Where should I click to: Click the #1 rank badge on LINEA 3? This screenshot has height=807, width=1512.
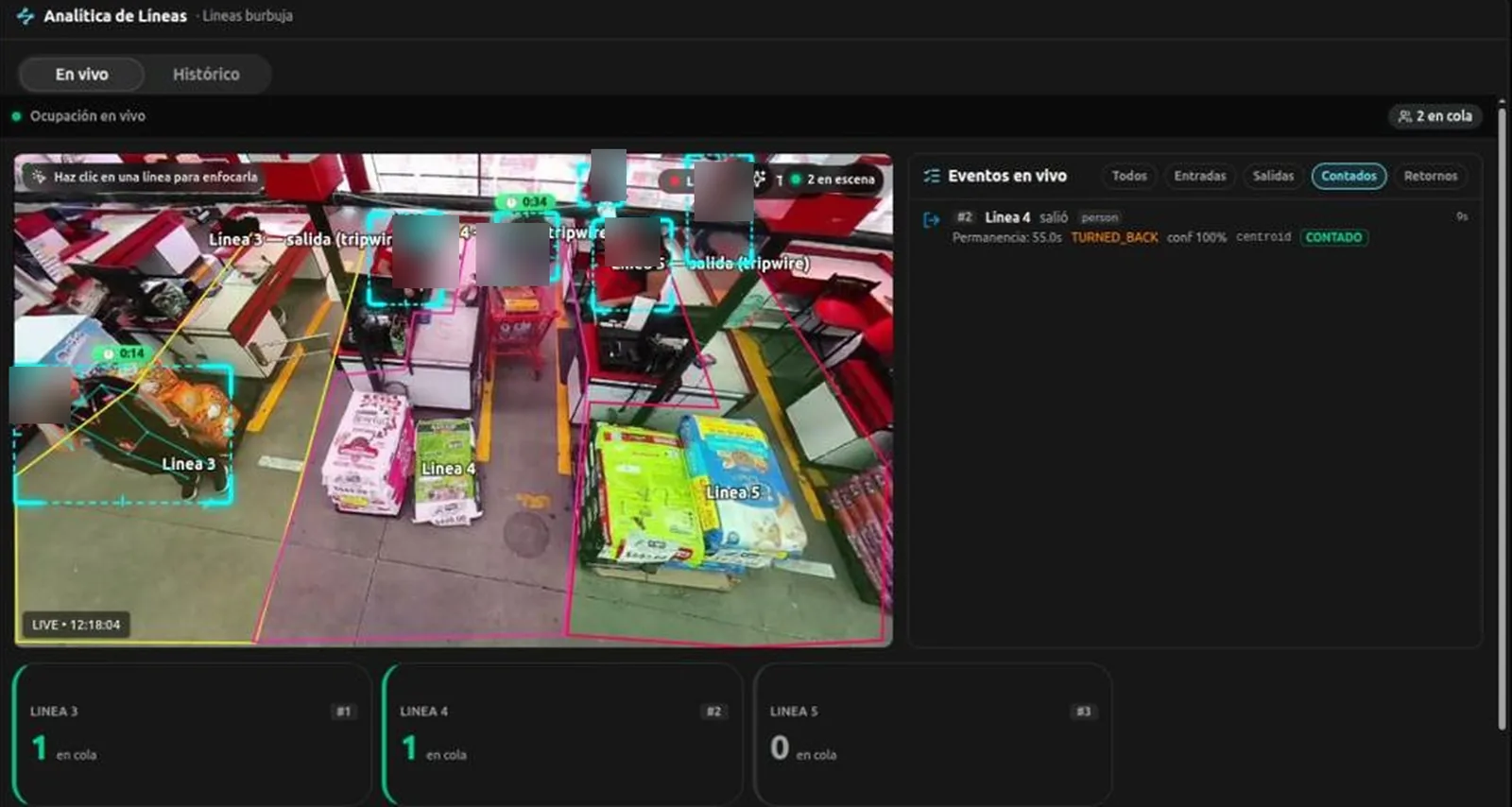(344, 712)
